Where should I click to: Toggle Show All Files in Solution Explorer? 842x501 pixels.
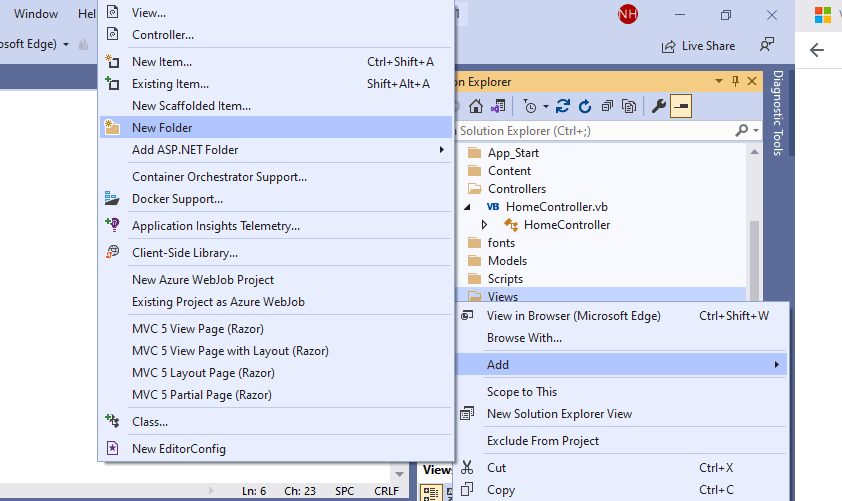628,106
